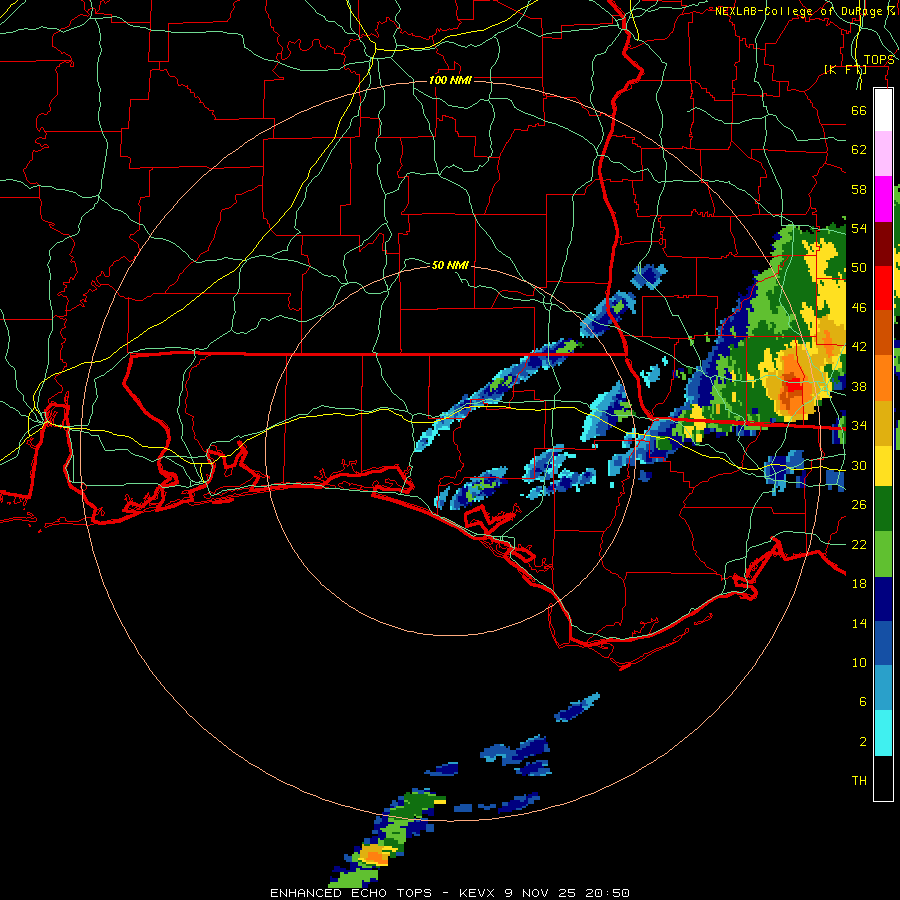Click the yellow legend swatch
The image size is (900, 900).
point(883,465)
